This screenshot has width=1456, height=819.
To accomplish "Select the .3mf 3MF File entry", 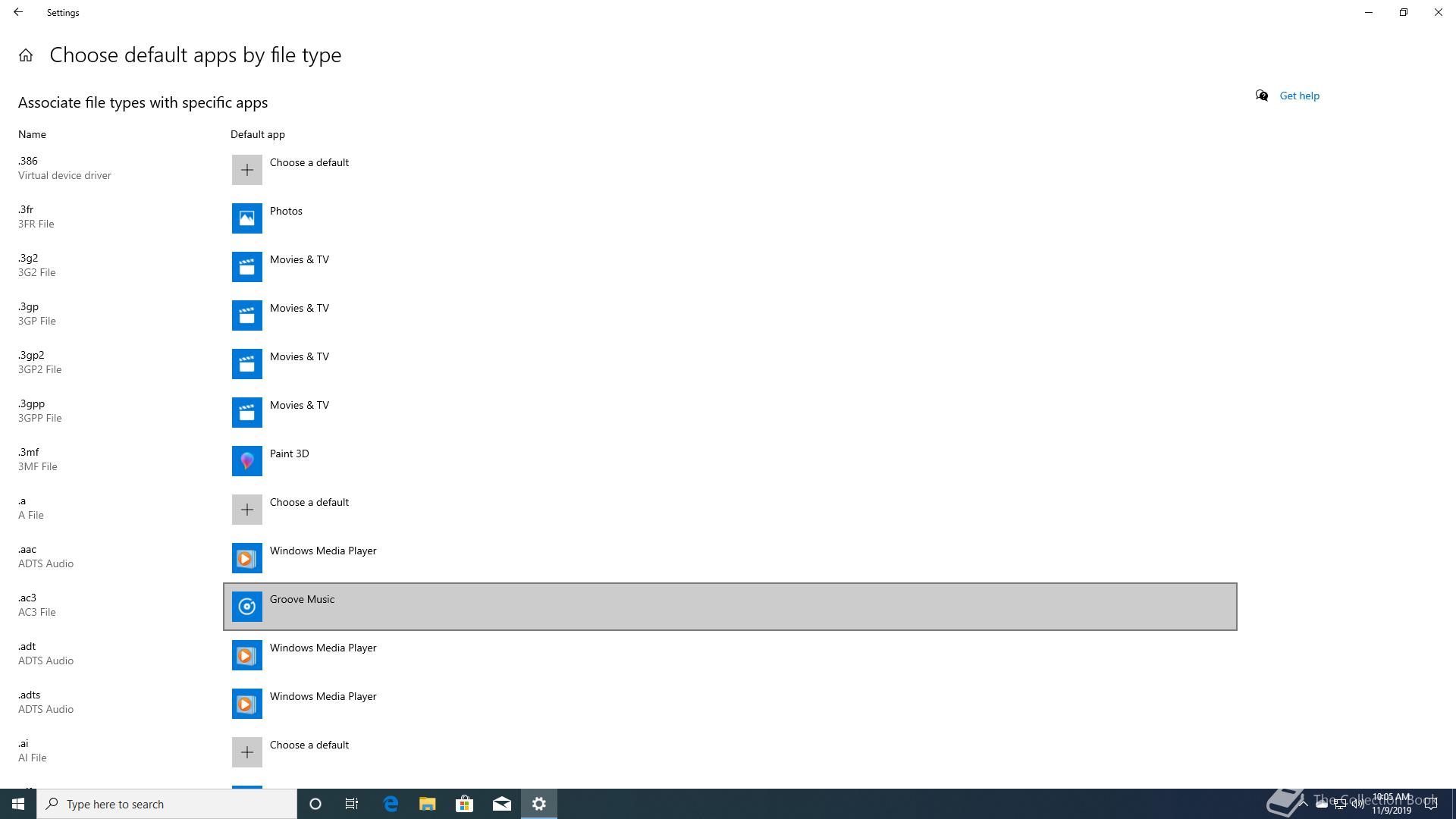I will 37,460.
